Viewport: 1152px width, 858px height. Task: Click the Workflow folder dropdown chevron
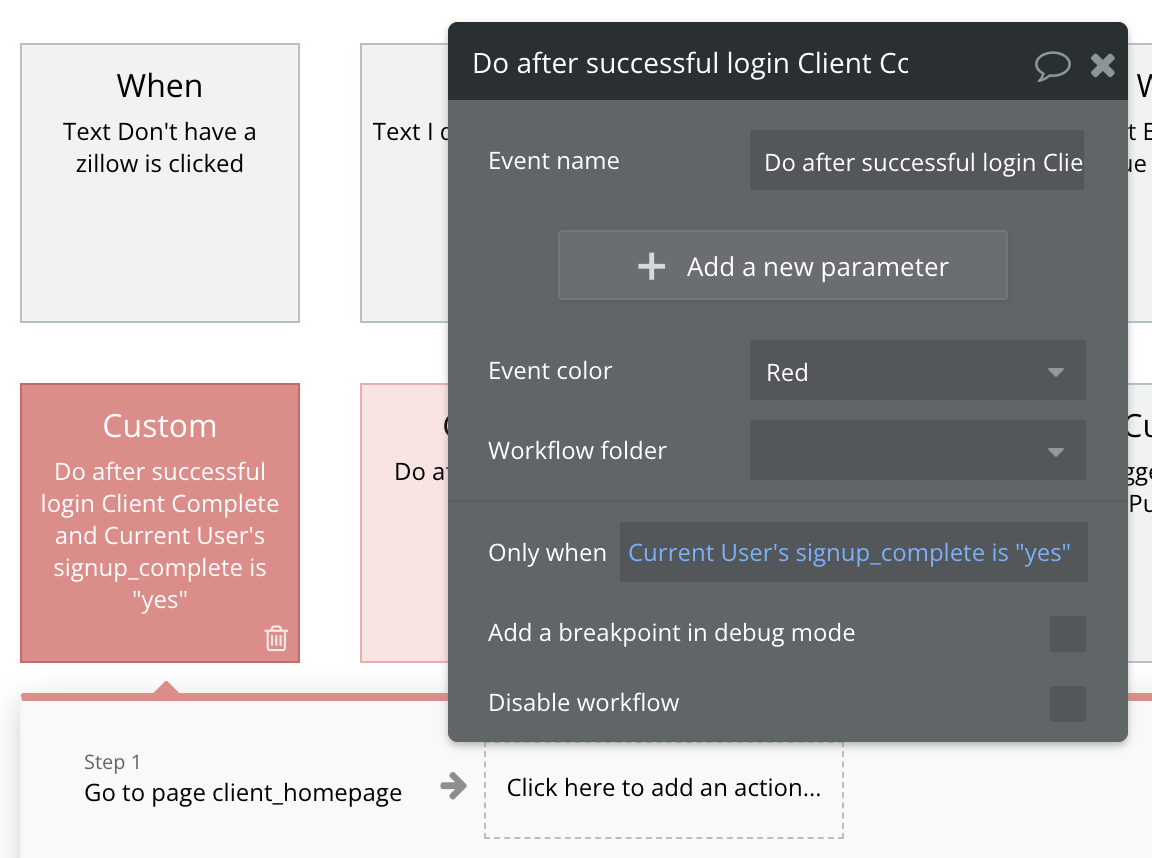click(x=1056, y=450)
